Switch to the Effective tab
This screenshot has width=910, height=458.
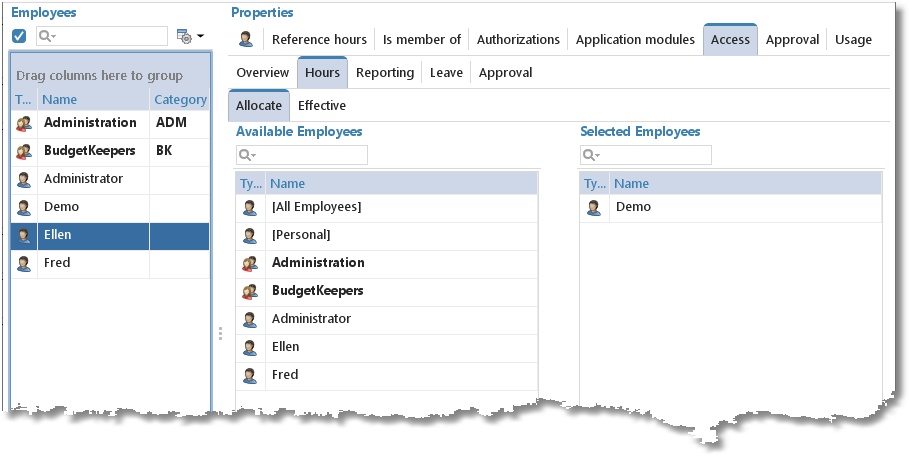(x=322, y=106)
